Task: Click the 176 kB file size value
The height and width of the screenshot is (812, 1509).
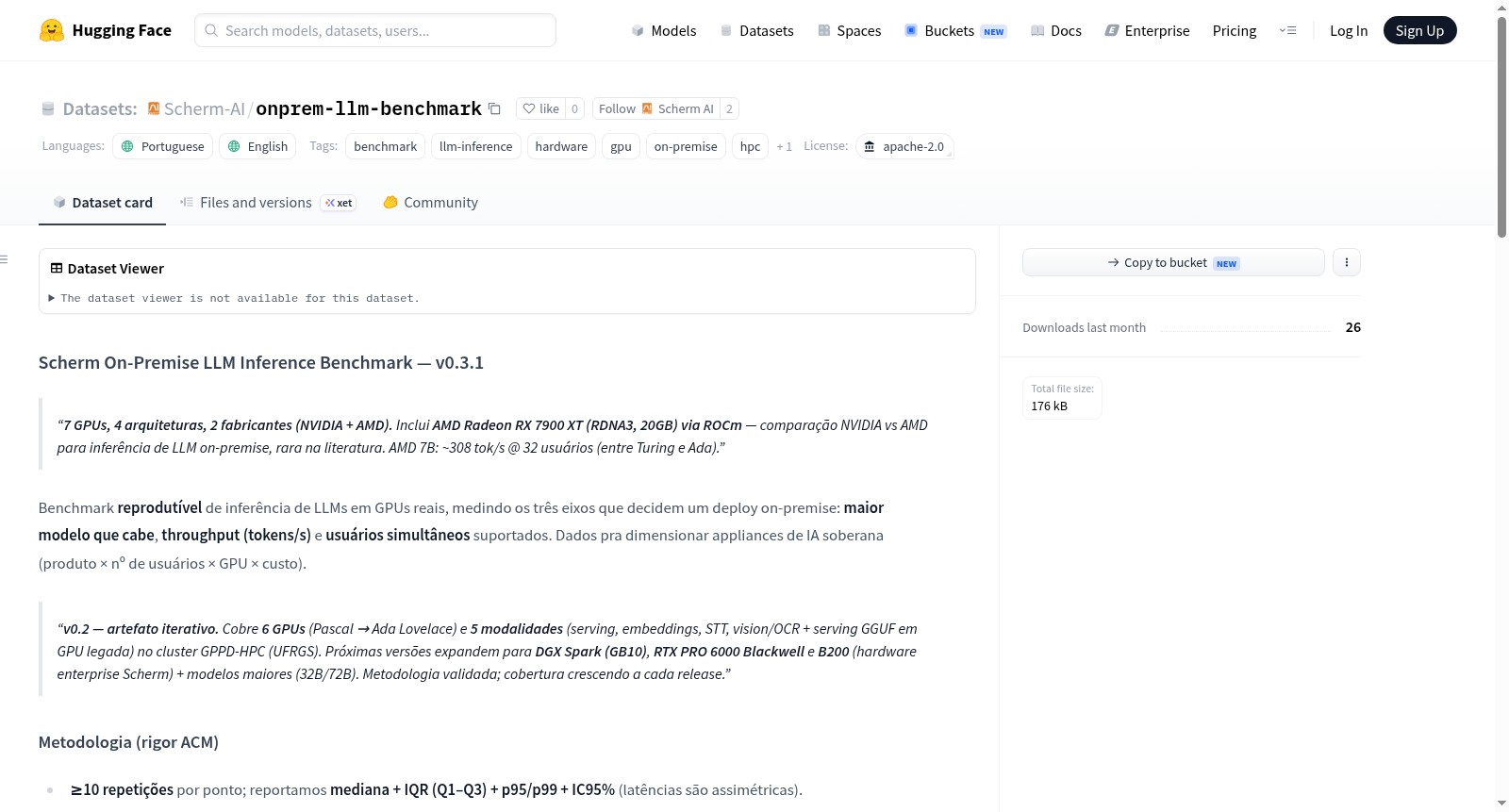Action: tap(1049, 406)
